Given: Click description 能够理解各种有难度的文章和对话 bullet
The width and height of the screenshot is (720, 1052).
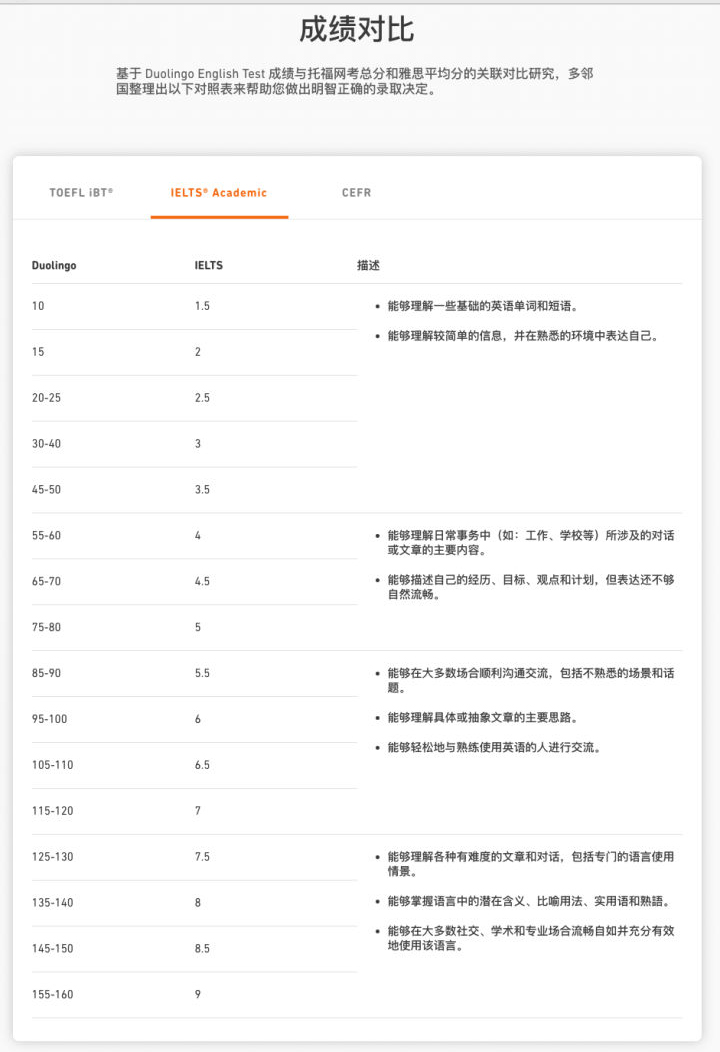Looking at the screenshot, I should point(531,864).
